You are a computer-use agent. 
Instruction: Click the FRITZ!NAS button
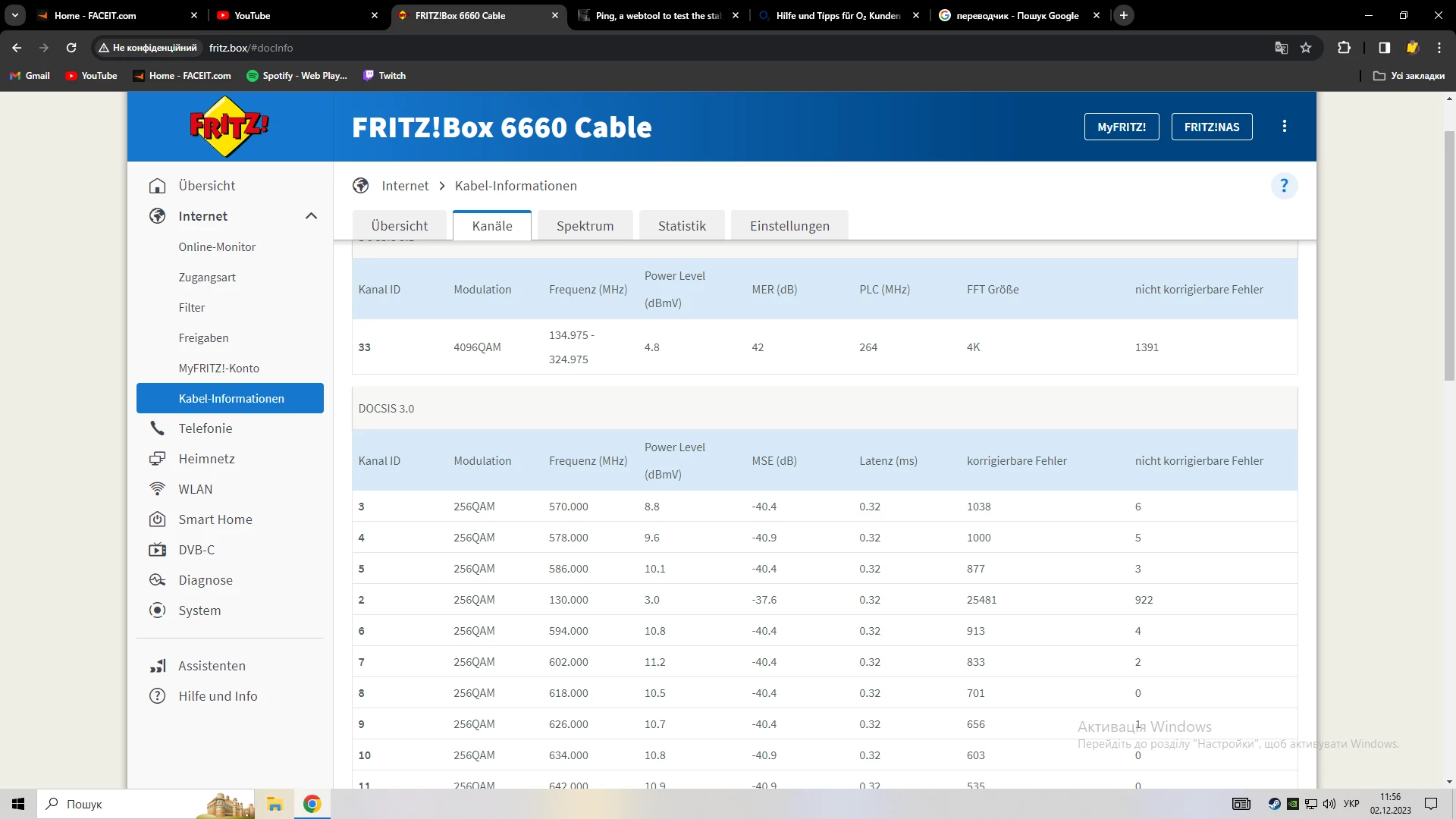click(1211, 127)
